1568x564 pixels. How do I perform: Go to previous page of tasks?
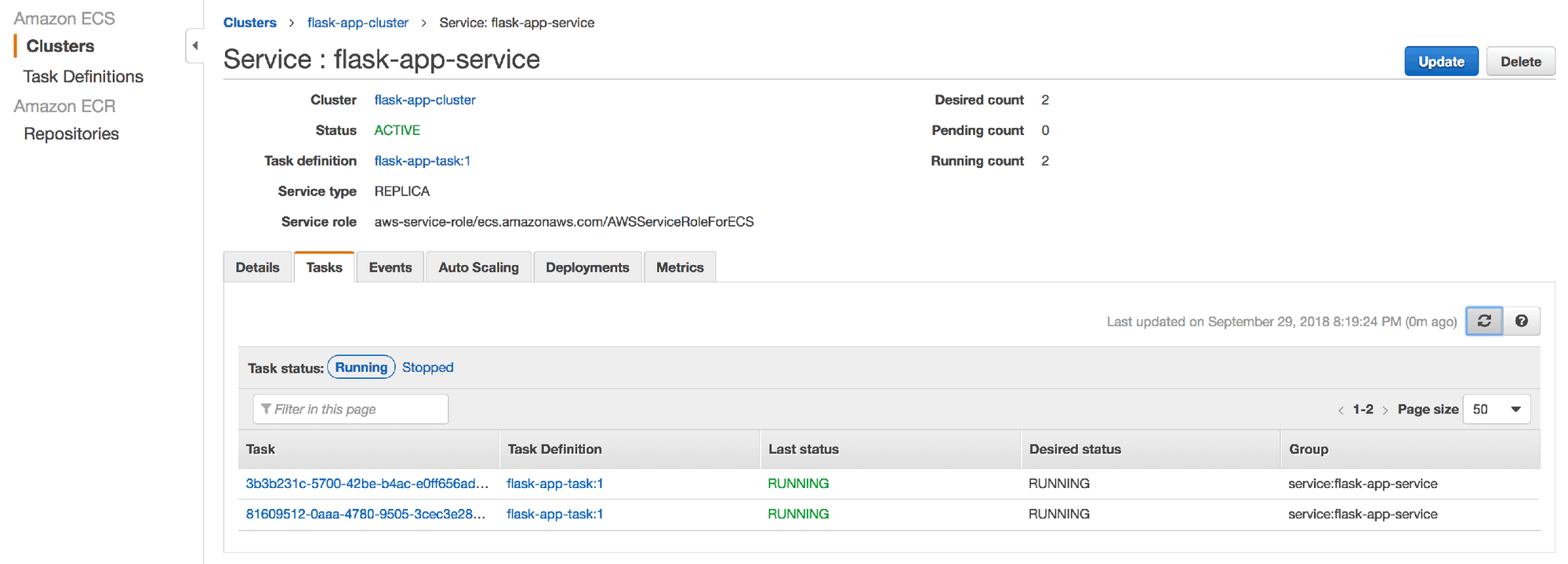pyautogui.click(x=1341, y=409)
